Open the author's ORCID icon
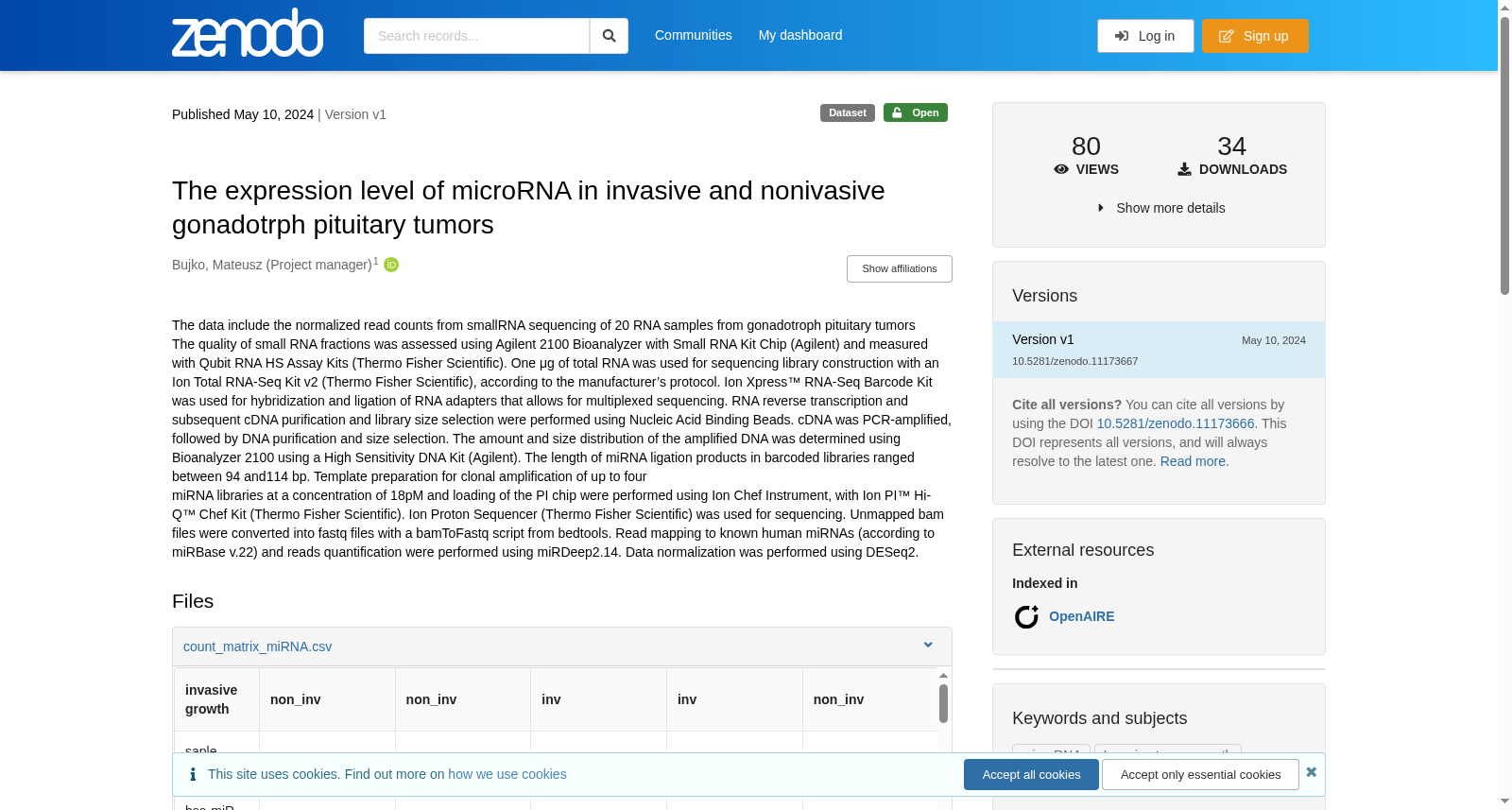This screenshot has width=1512, height=810. [x=391, y=265]
